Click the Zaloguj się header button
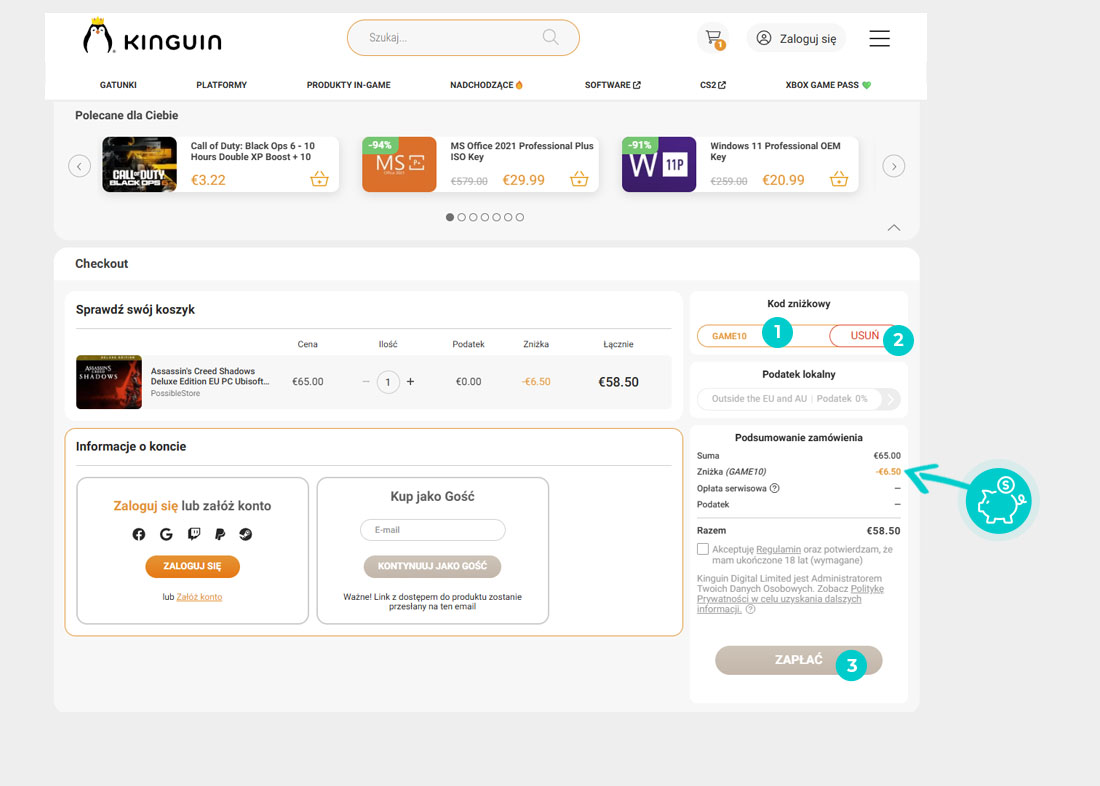The width and height of the screenshot is (1100, 786). (796, 38)
